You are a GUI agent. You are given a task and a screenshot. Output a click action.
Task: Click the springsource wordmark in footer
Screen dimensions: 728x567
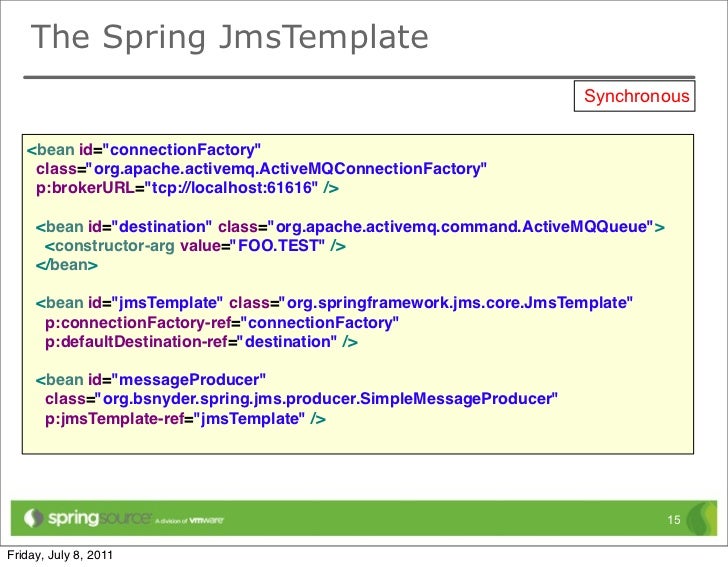coord(100,518)
